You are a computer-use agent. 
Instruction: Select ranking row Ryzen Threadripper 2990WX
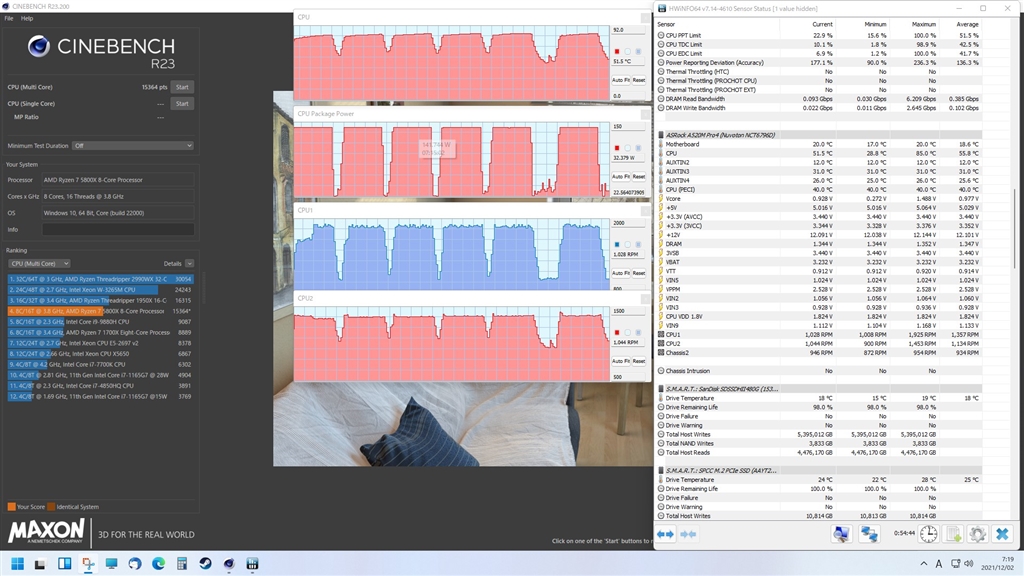click(x=100, y=279)
